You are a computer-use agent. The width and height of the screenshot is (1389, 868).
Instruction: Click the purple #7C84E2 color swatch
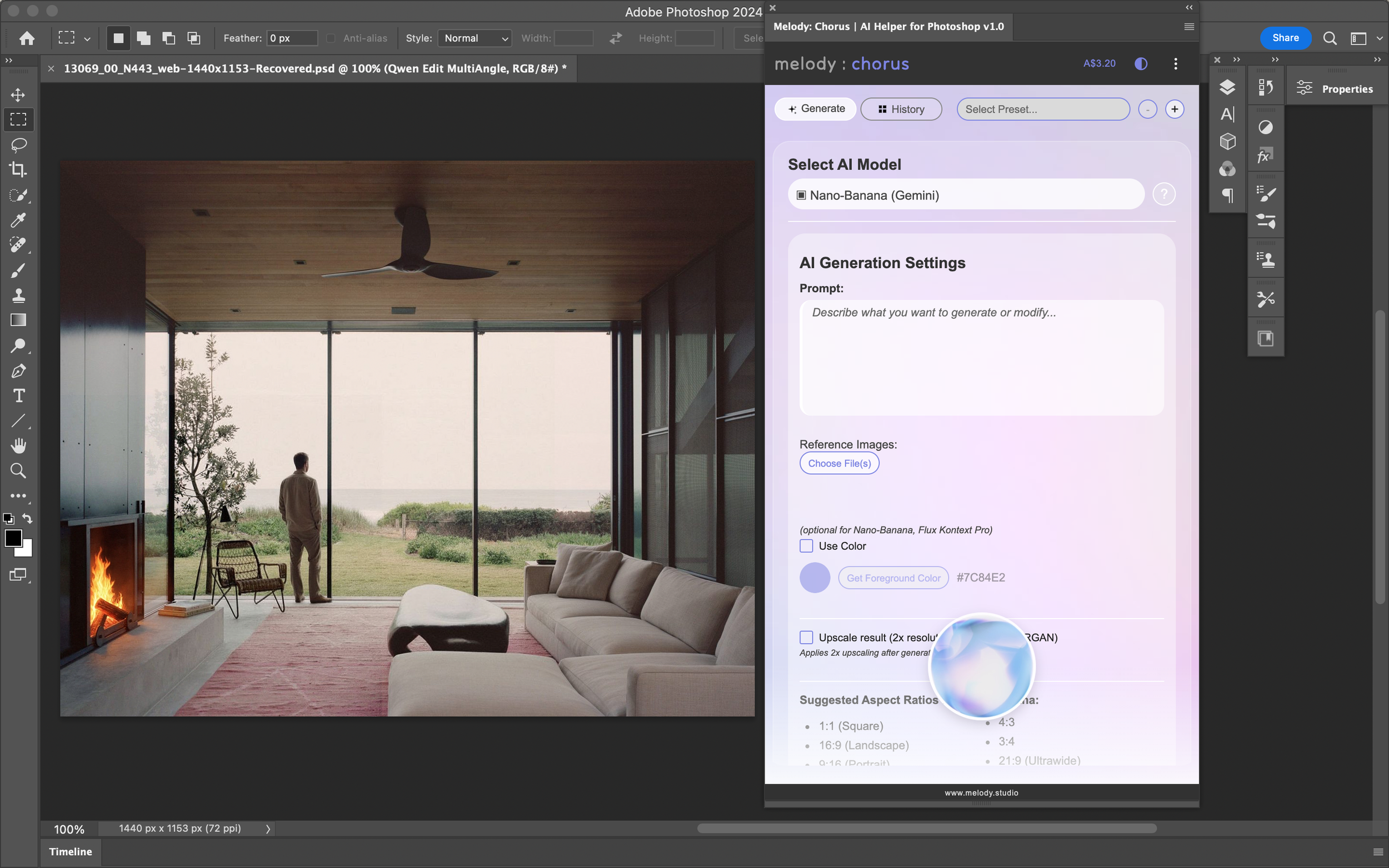(x=814, y=578)
